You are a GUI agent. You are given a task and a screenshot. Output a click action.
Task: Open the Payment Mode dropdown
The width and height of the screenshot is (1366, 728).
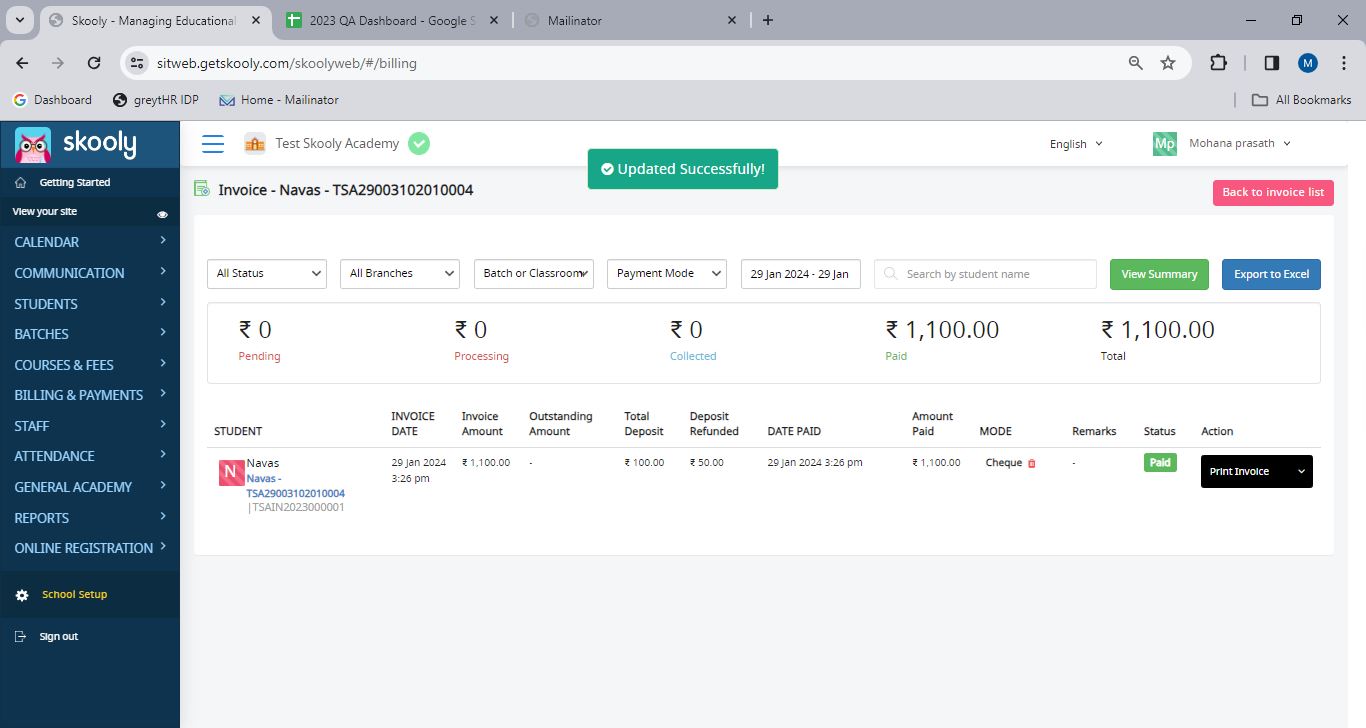[667, 274]
